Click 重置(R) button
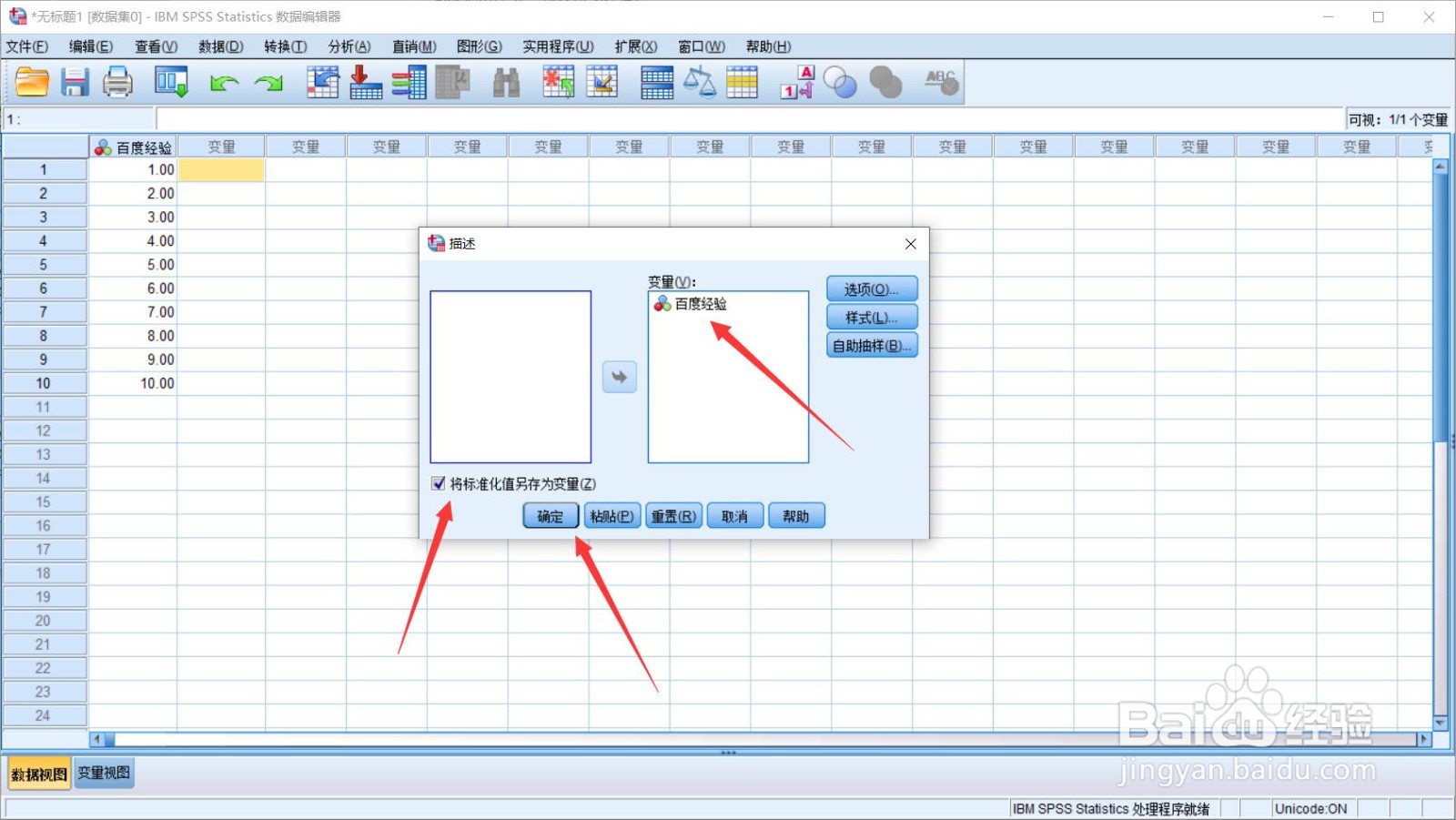1456x820 pixels. pyautogui.click(x=673, y=516)
